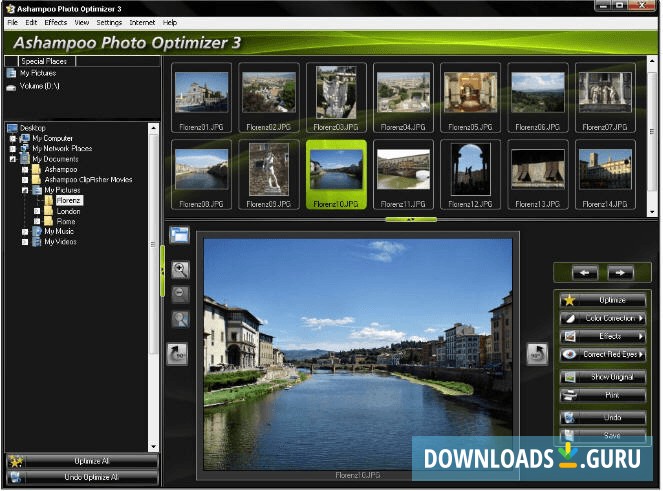Screen dimensions: 663x491
Task: Click the open folder icon above zoom tools
Action: [180, 234]
